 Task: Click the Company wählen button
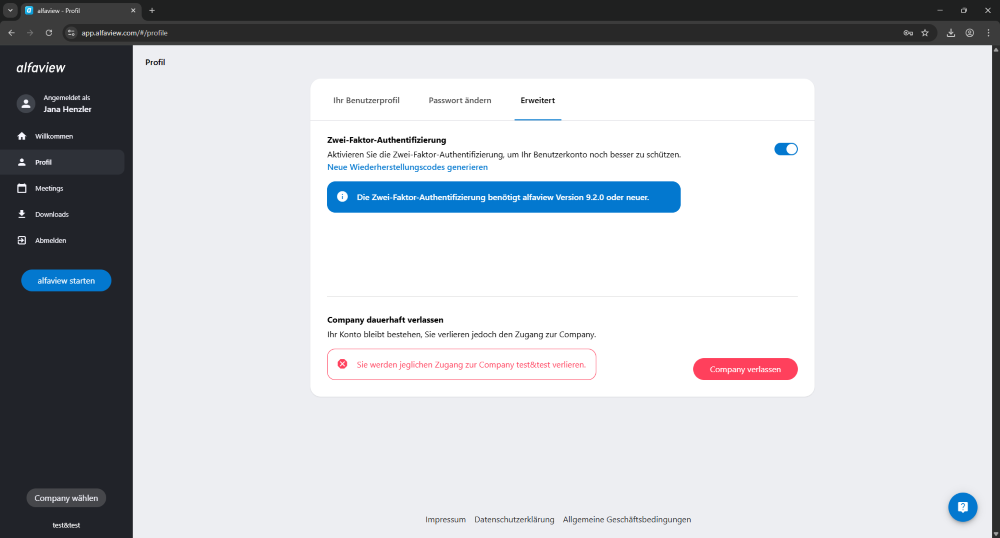click(x=66, y=498)
